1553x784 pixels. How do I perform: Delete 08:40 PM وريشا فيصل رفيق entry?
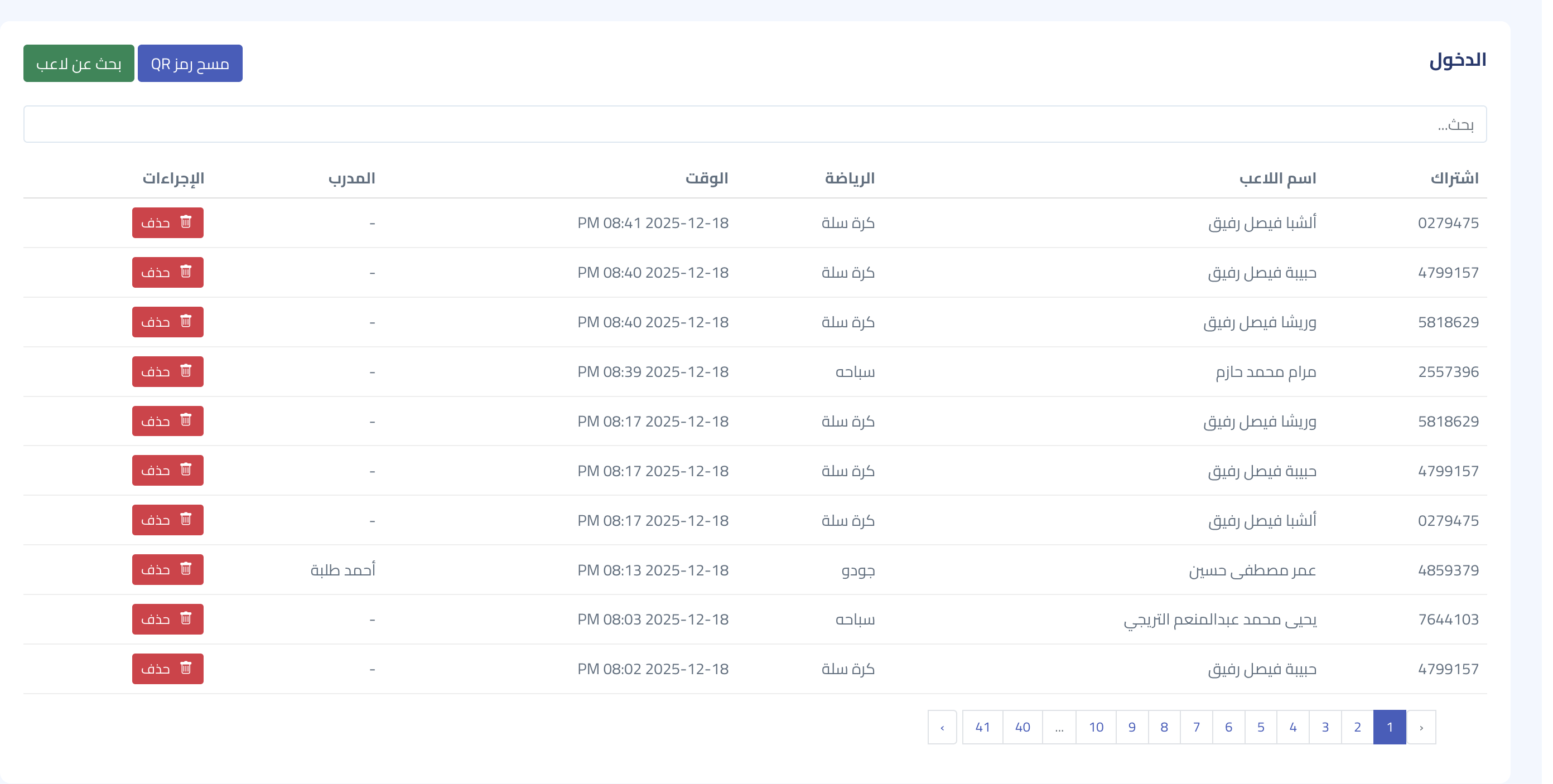(168, 322)
